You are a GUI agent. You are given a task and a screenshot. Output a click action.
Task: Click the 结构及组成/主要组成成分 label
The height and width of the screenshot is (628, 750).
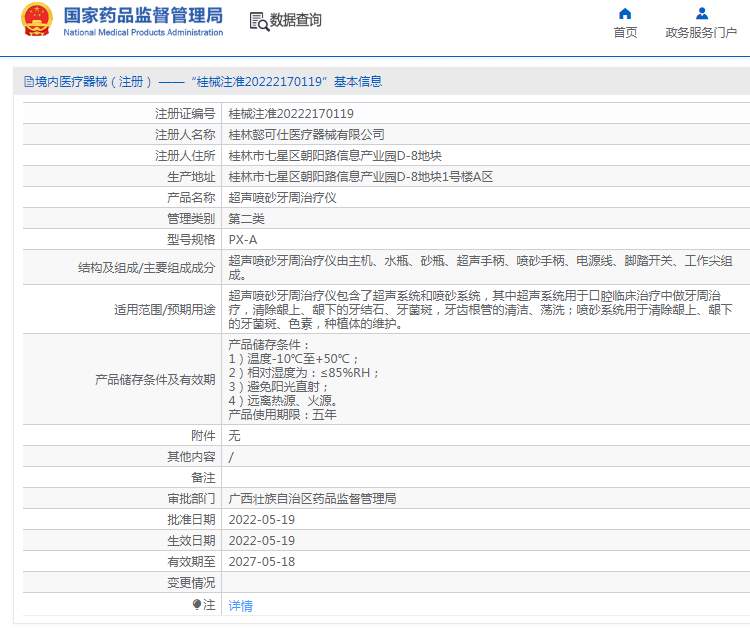point(146,268)
